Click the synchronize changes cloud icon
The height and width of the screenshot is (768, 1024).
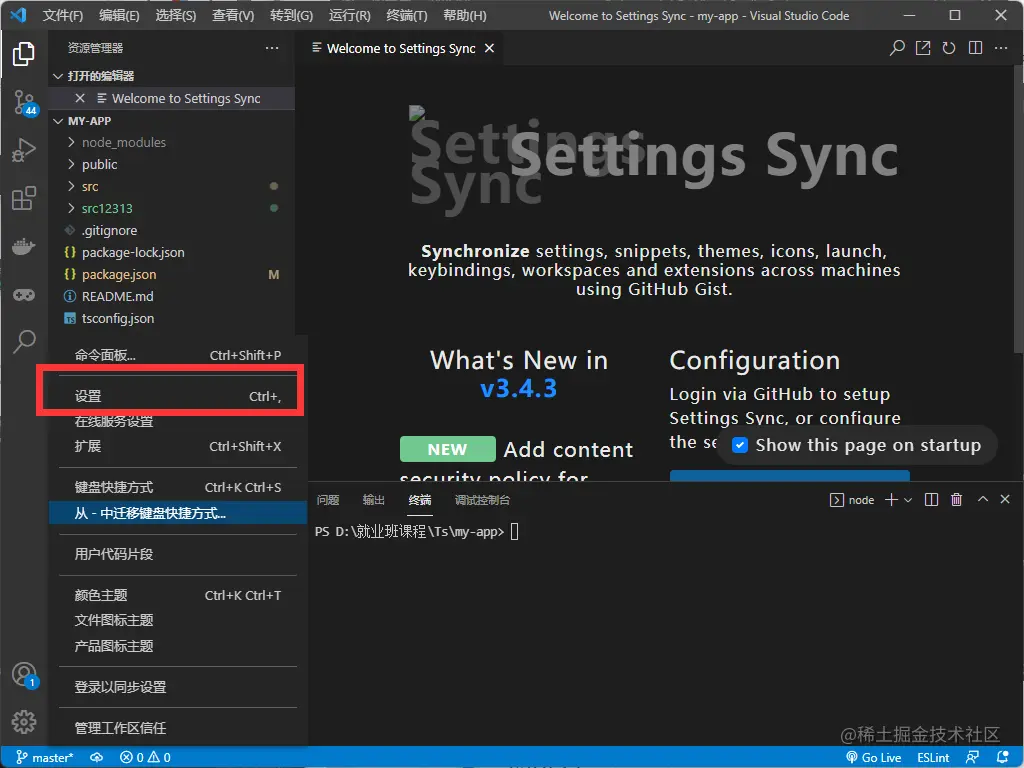97,758
